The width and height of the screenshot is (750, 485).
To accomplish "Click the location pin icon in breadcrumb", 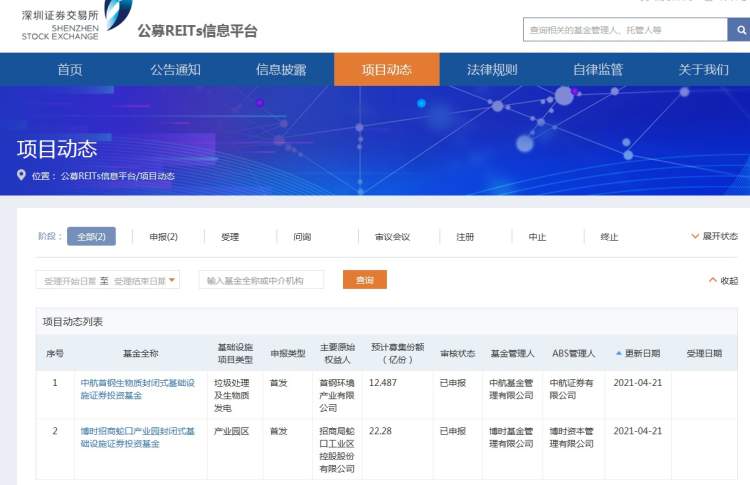I will pos(21,175).
